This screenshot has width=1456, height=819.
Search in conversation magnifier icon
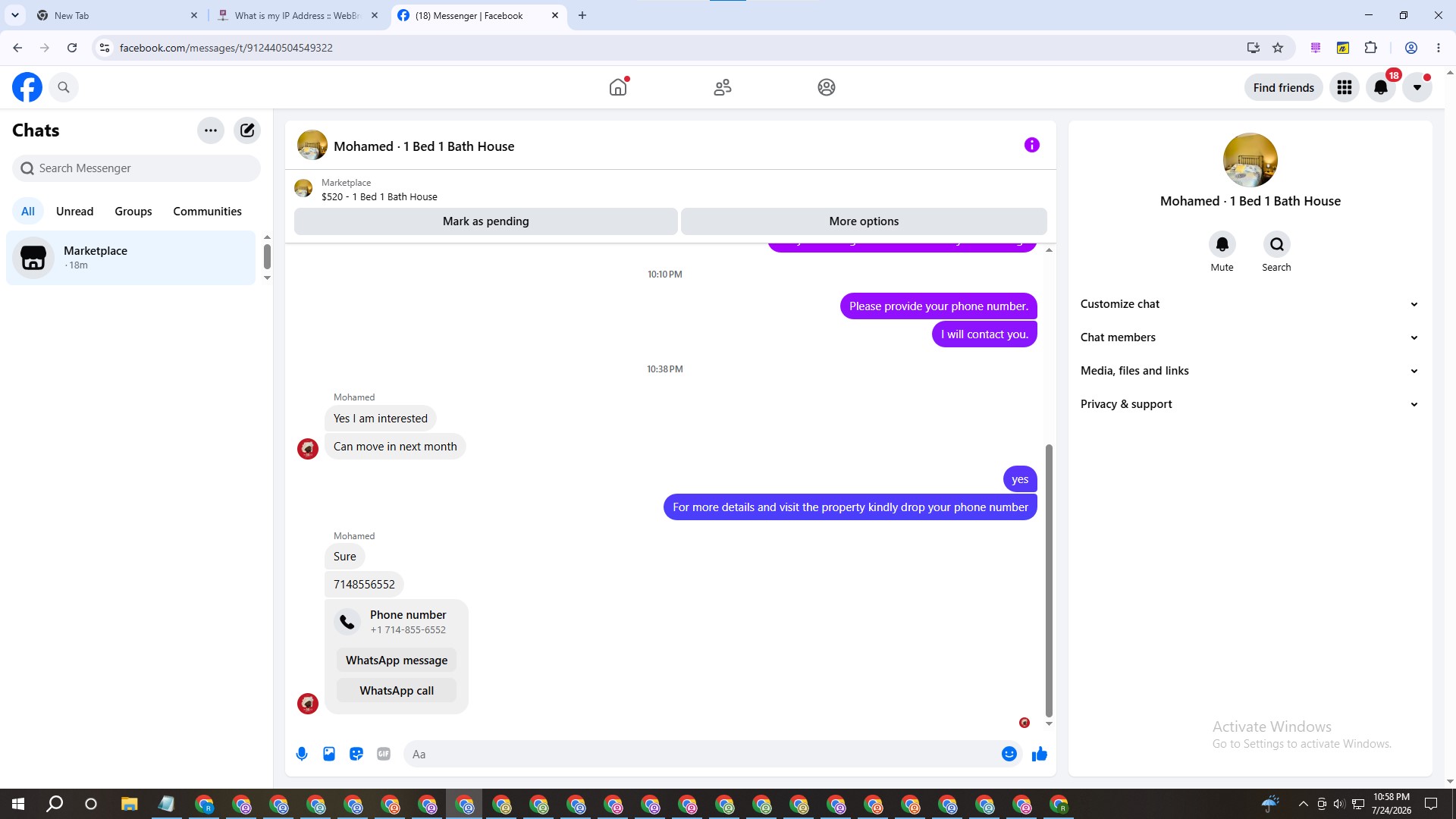[1277, 244]
